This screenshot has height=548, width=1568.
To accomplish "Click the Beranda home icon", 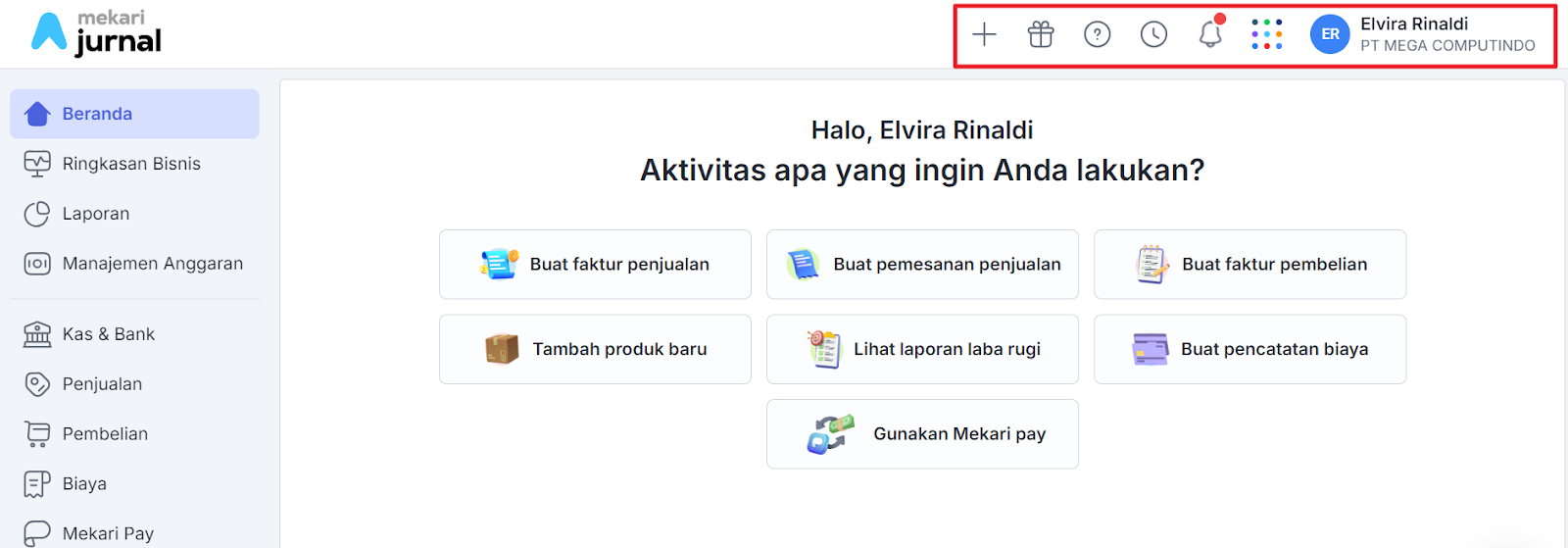I will [37, 114].
